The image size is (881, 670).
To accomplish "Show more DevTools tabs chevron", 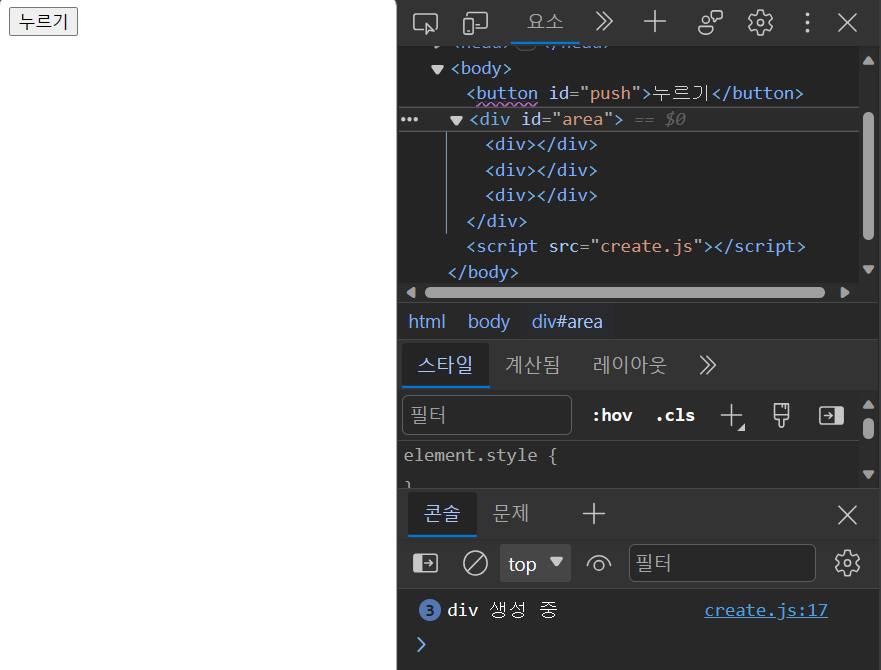I will tap(604, 22).
